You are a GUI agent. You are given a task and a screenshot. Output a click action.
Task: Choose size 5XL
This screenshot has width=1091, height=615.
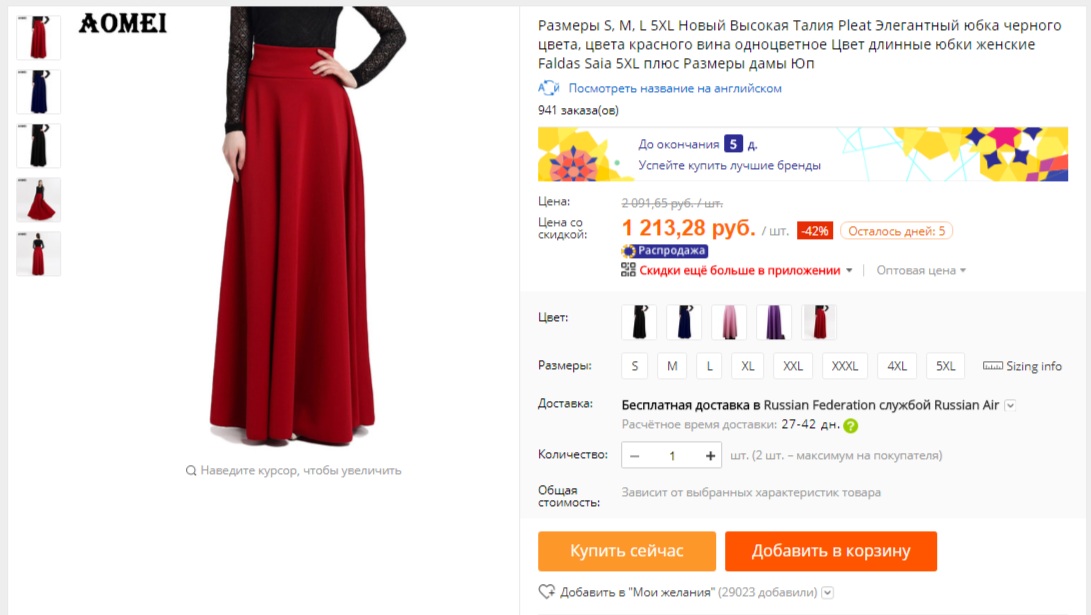[x=945, y=366]
